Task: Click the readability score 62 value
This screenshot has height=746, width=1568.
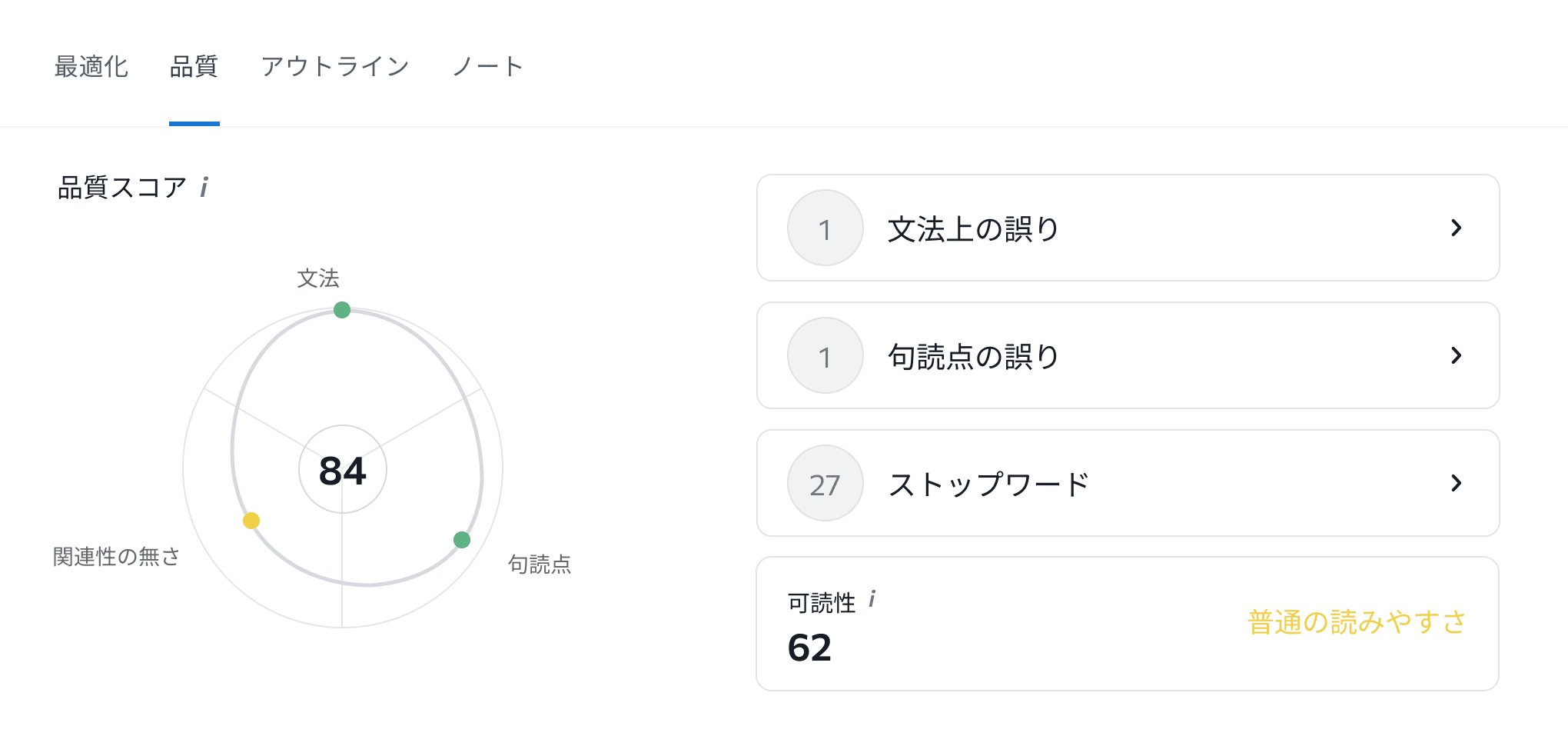Action: 809,648
